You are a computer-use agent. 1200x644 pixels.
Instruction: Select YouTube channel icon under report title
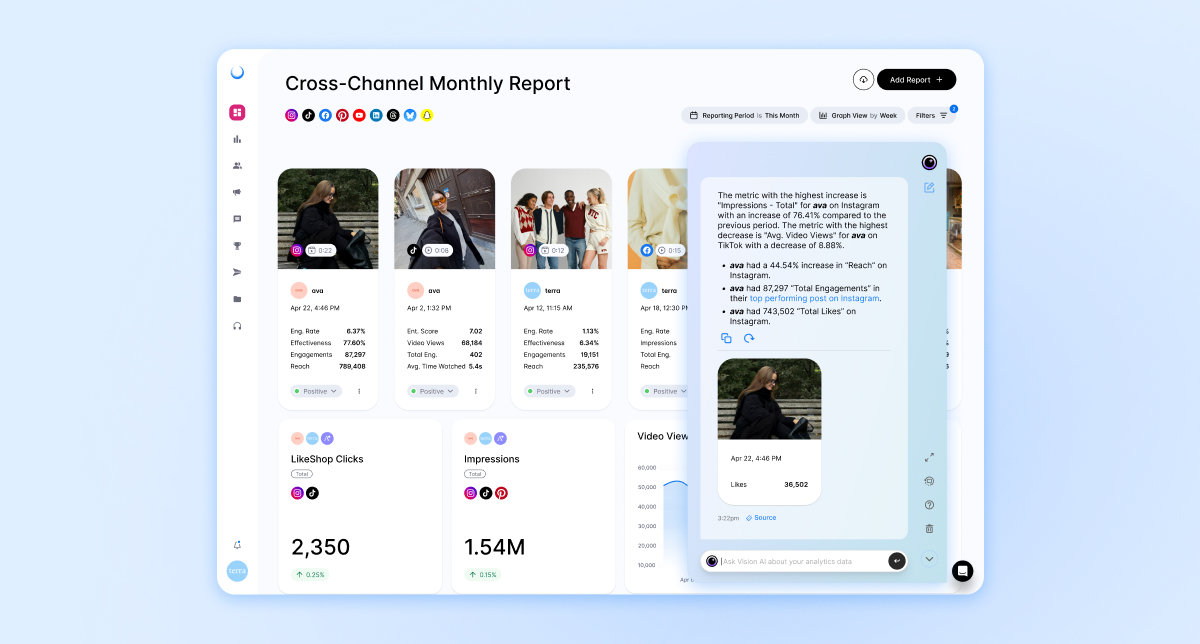coord(359,115)
